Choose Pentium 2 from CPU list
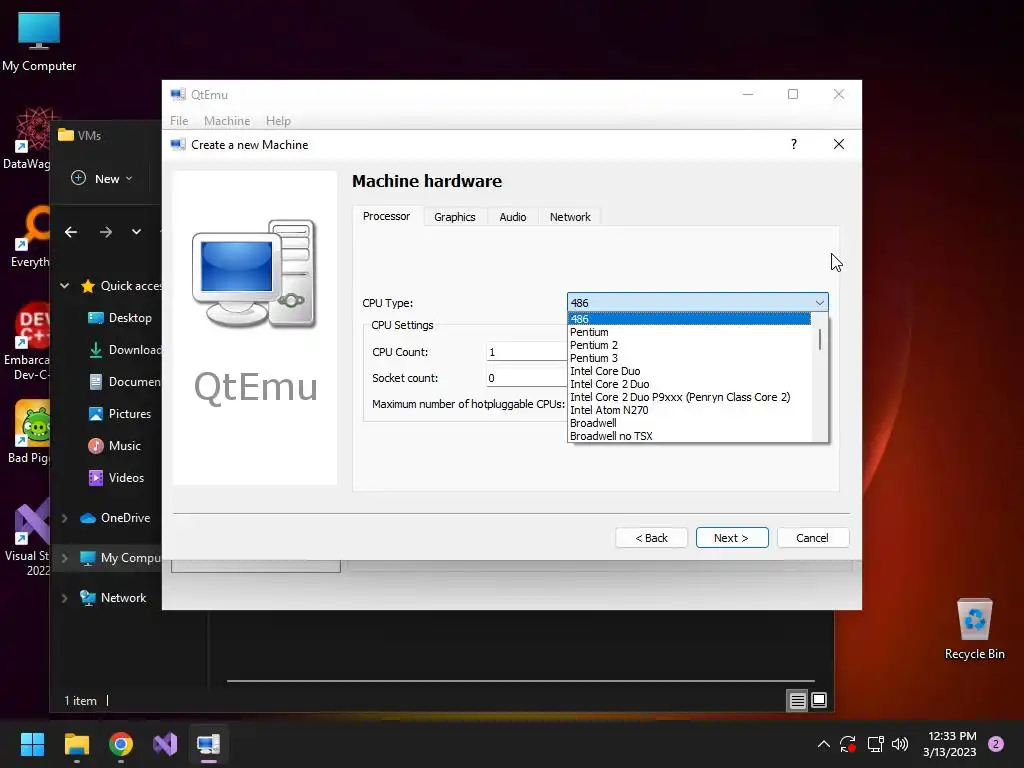Screen dimensions: 1024x768 tap(689, 345)
